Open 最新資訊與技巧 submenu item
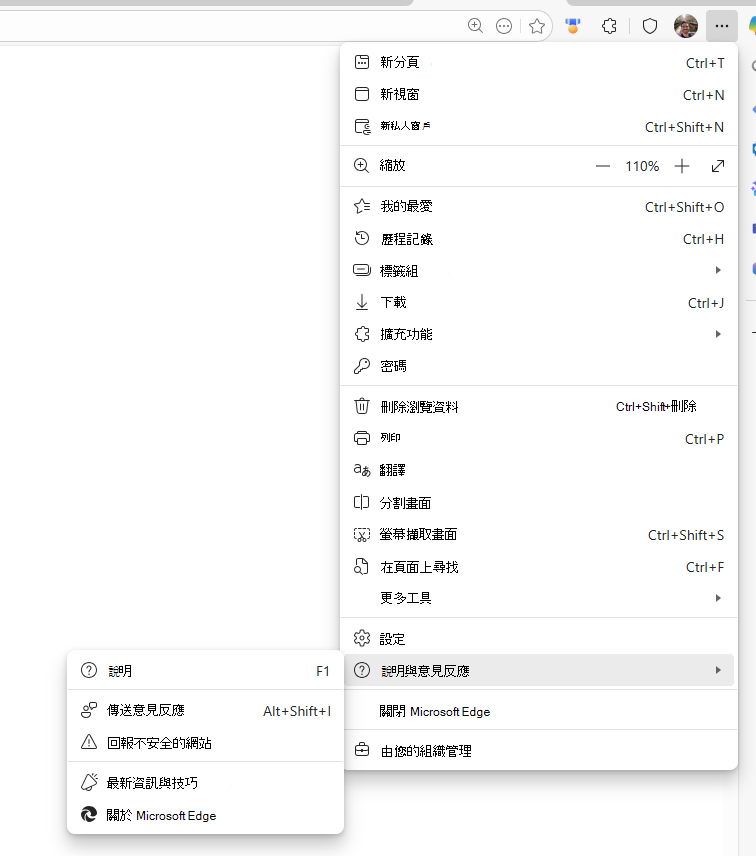The width and height of the screenshot is (756, 856). [x=205, y=783]
